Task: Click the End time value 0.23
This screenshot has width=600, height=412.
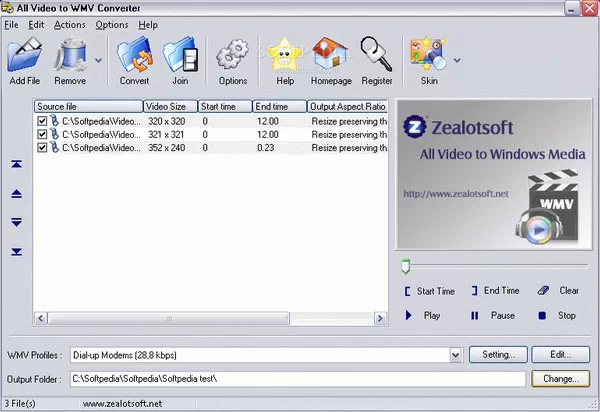Action: click(x=266, y=148)
